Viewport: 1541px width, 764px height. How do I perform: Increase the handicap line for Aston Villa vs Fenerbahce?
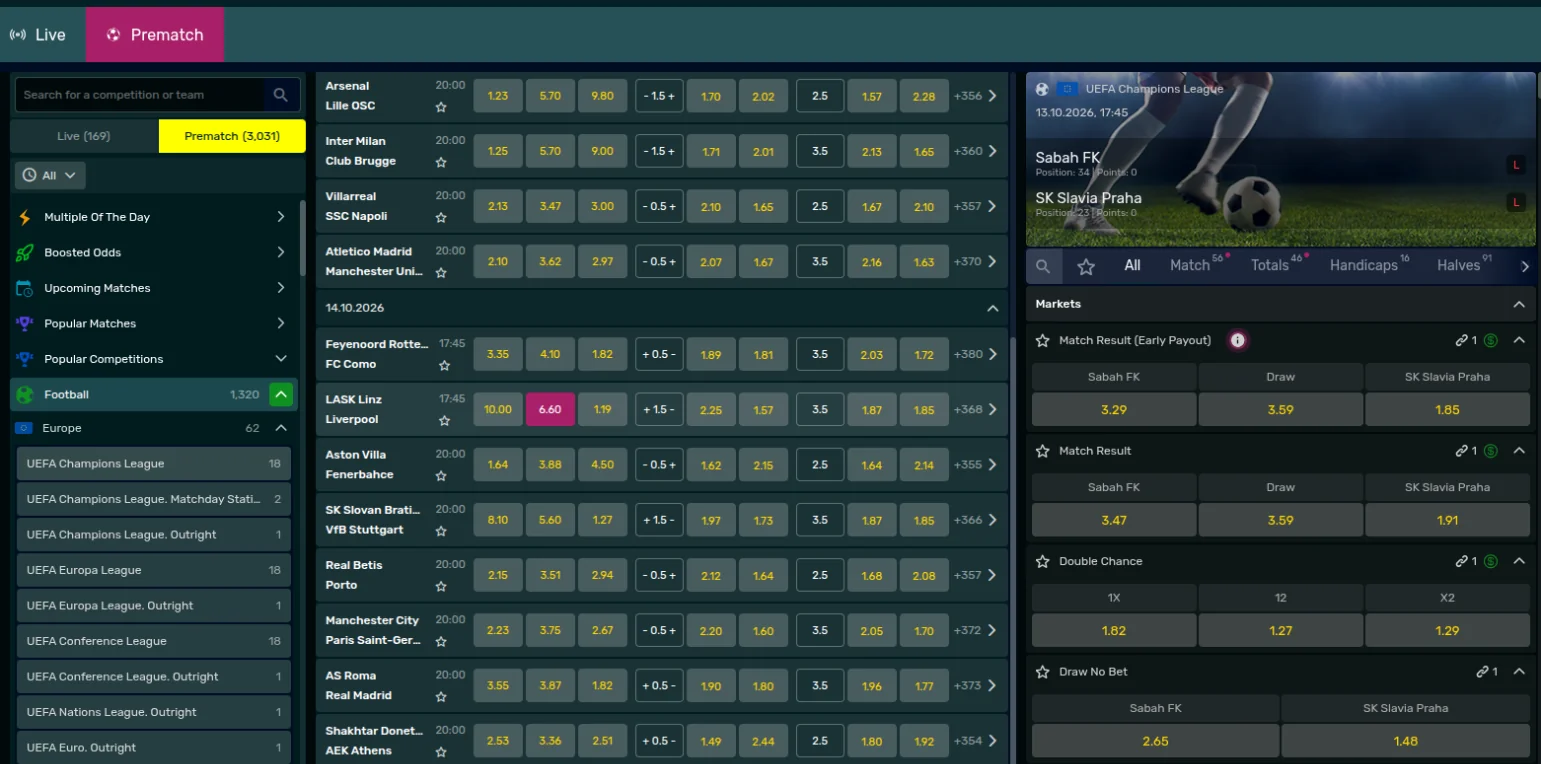[673, 464]
